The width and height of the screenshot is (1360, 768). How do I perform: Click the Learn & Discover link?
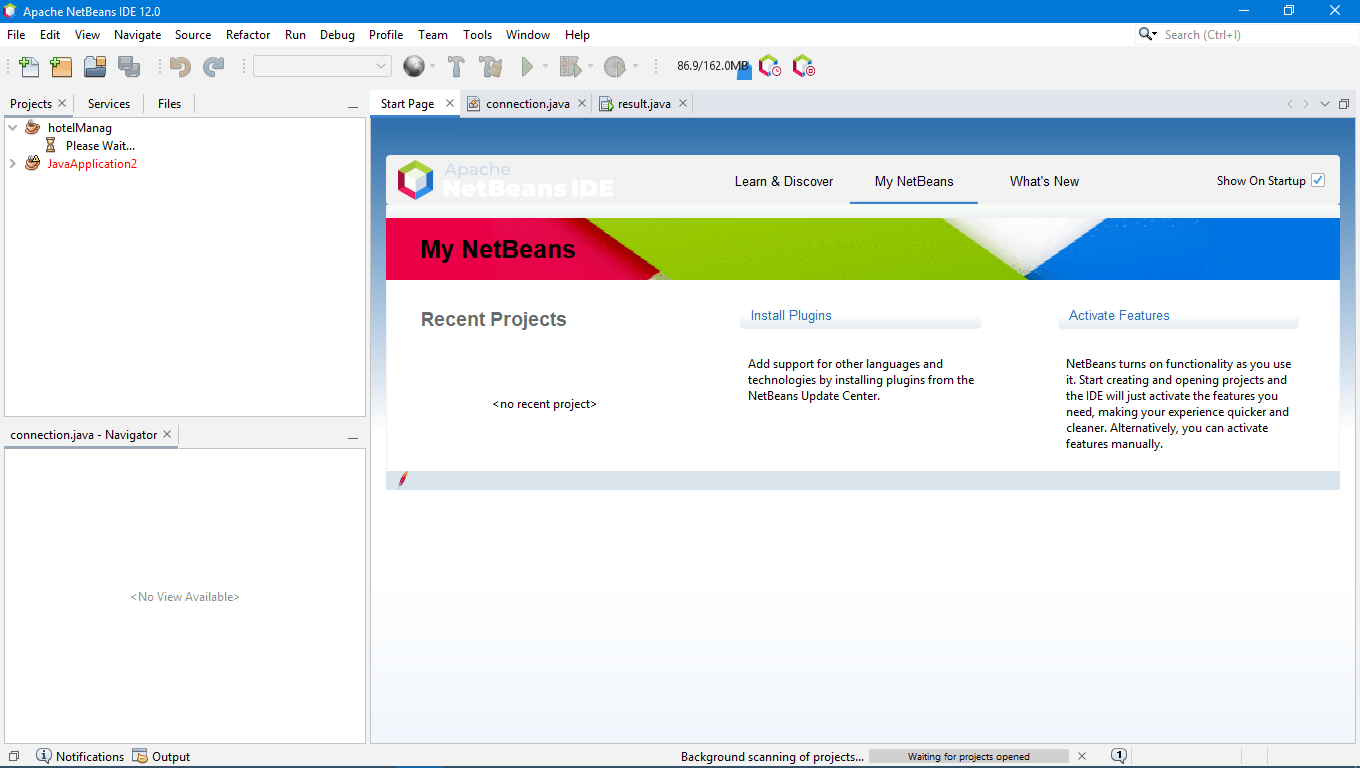point(784,181)
